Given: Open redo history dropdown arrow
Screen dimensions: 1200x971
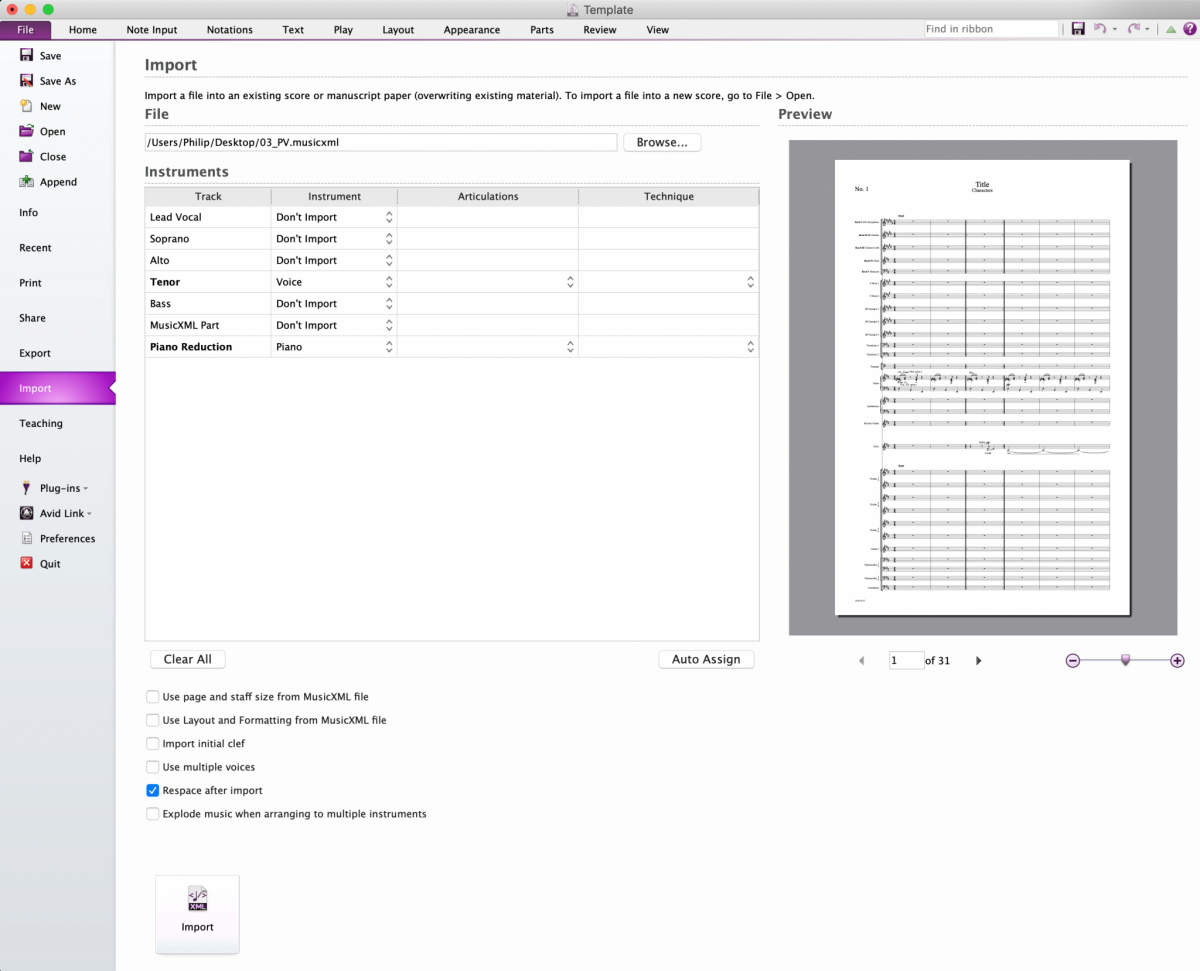Looking at the screenshot, I should (1148, 30).
